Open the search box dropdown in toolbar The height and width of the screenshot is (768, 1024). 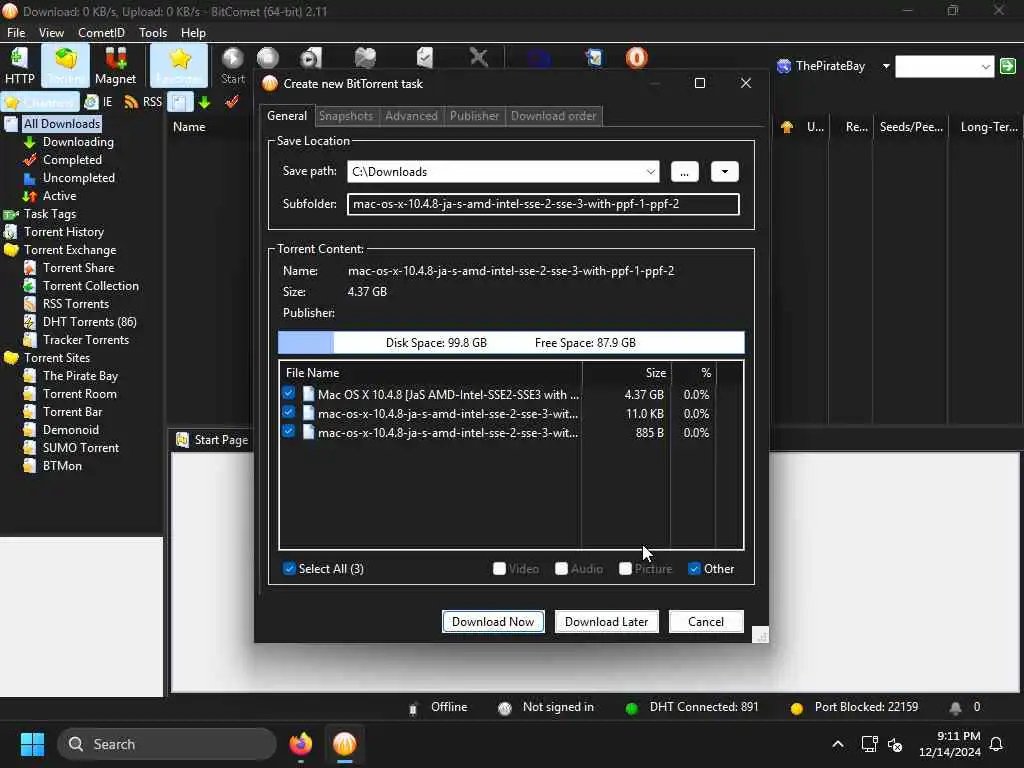985,67
